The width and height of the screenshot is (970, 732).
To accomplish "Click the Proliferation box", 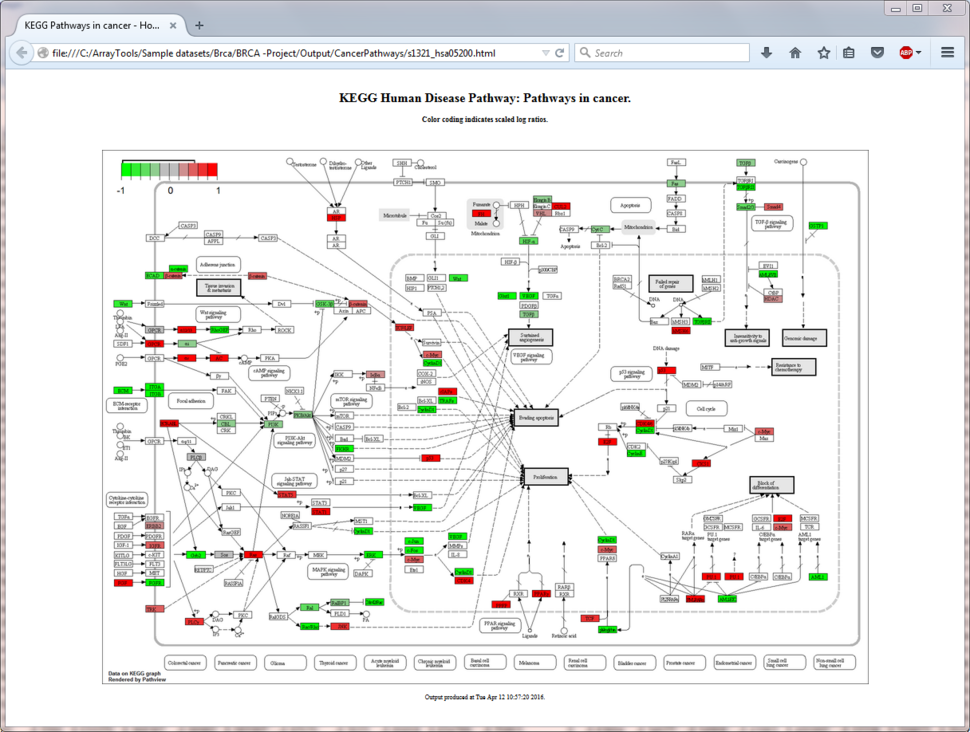I will click(x=546, y=476).
